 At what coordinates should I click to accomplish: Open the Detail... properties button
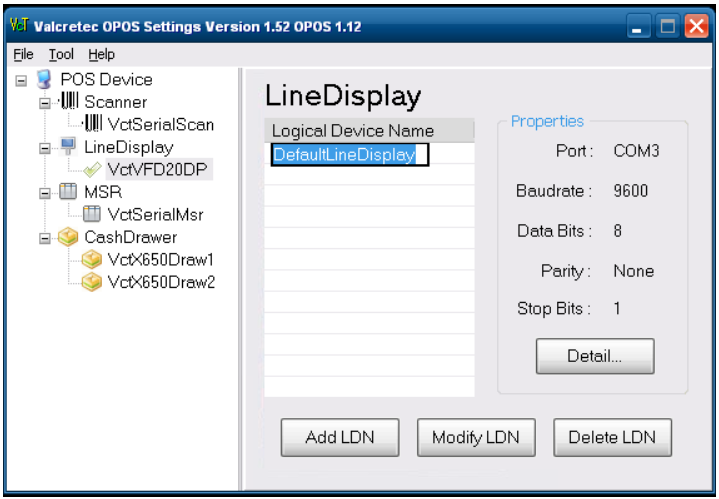pyautogui.click(x=595, y=356)
